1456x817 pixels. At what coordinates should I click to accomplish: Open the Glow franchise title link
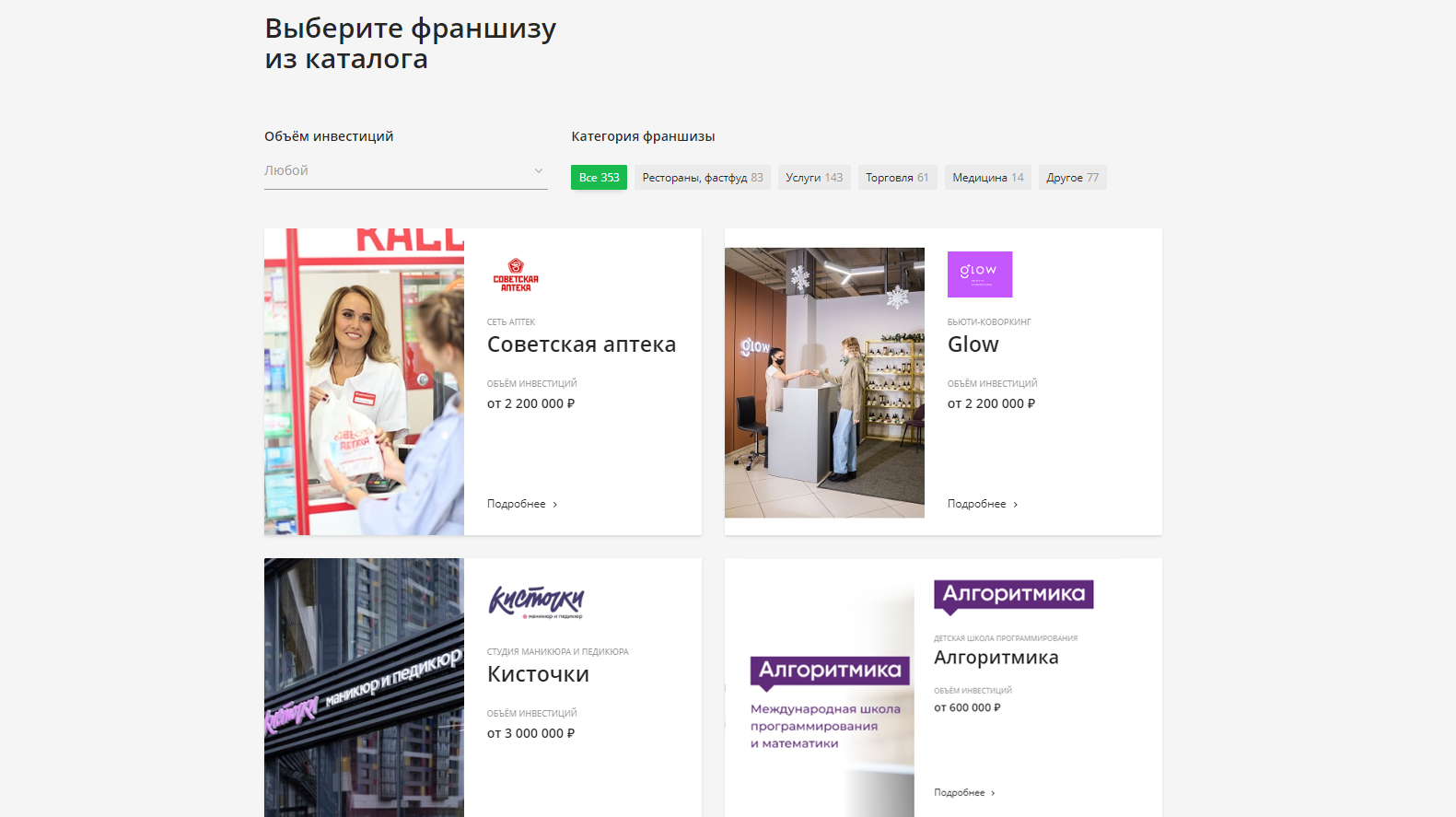tap(973, 344)
